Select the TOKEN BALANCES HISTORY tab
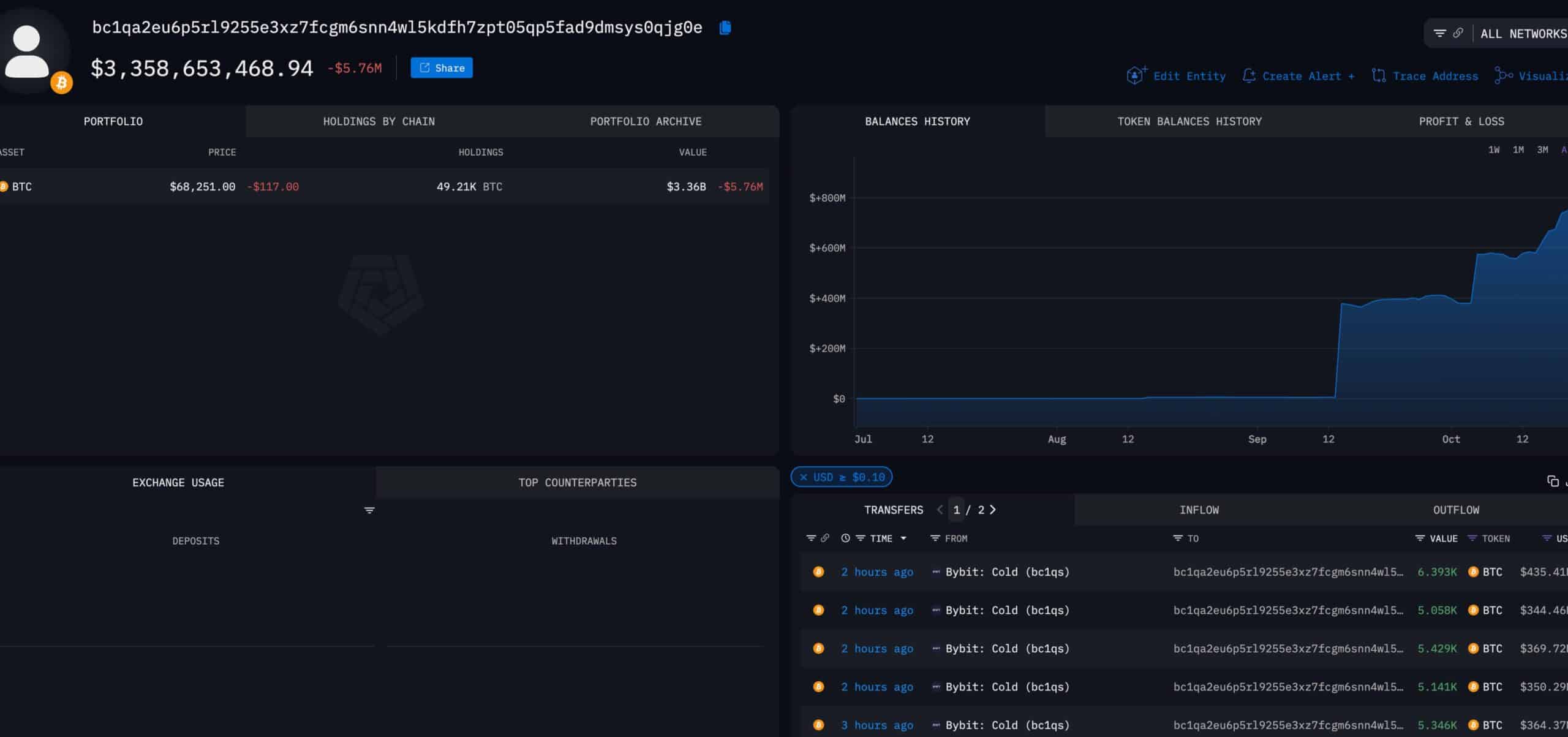 point(1189,121)
